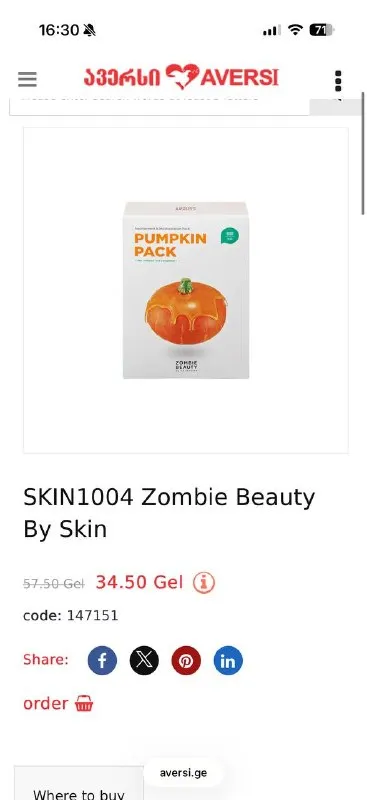The width and height of the screenshot is (367, 800).
Task: Share the product on X
Action: coord(144,661)
